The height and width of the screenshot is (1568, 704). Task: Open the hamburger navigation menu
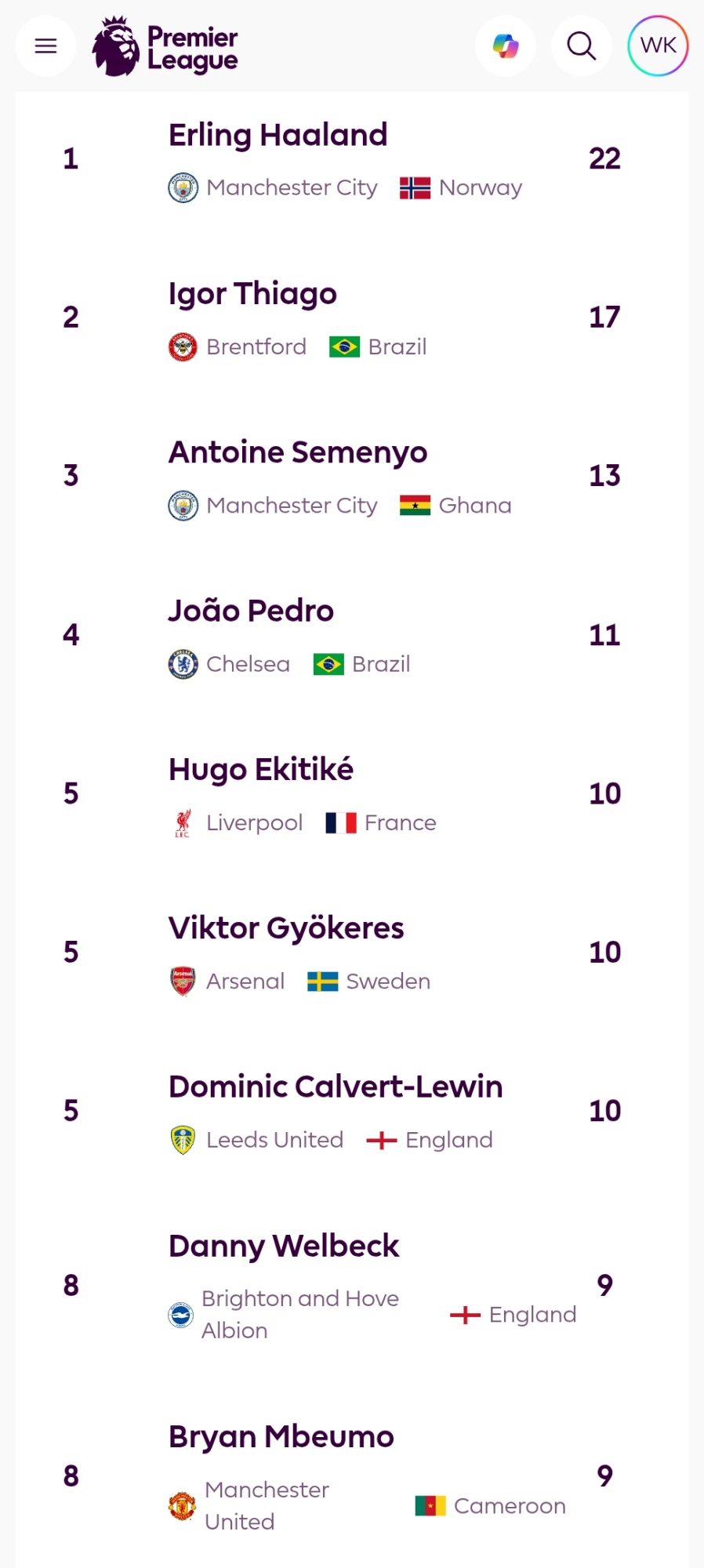pyautogui.click(x=46, y=46)
